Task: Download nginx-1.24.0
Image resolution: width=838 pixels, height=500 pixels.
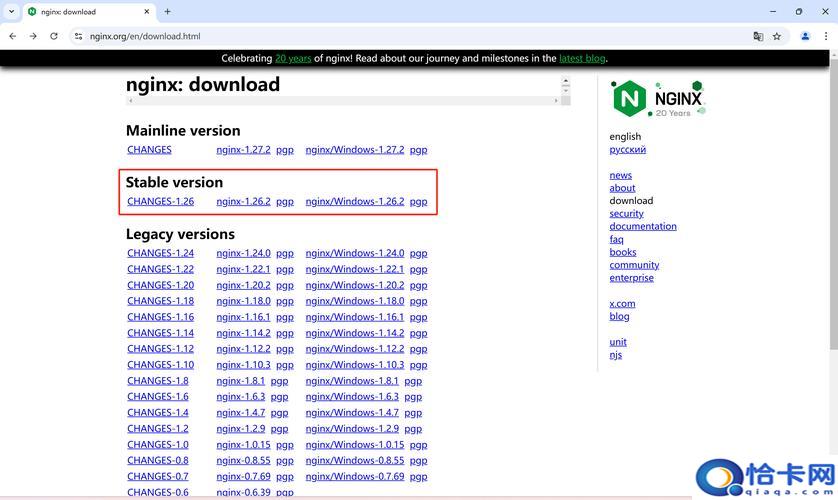Action: [243, 253]
